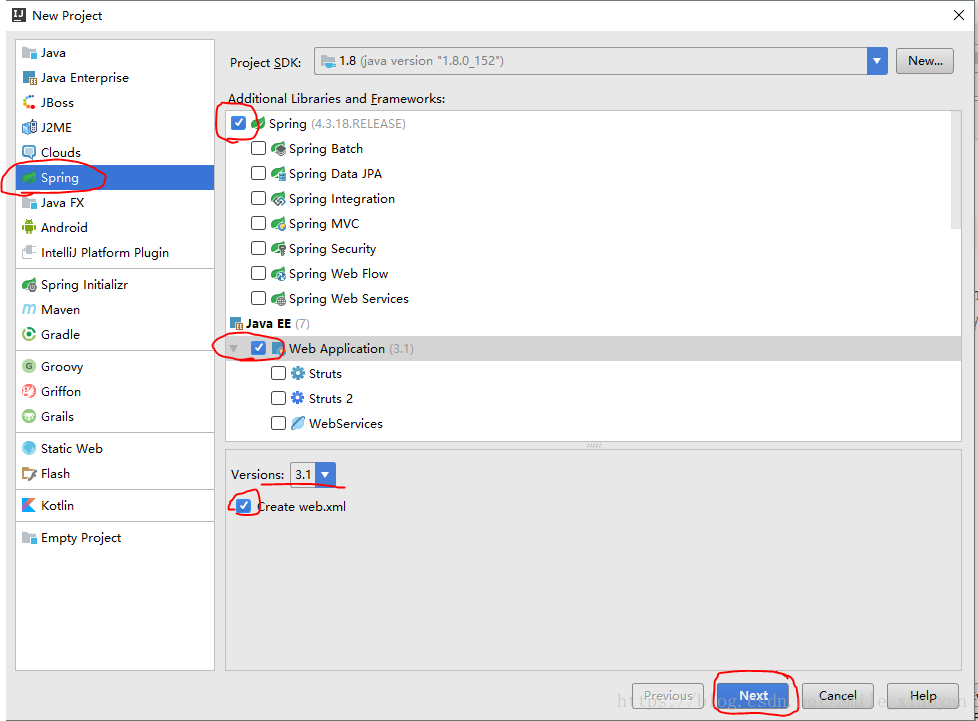Click the Java Enterprise icon
978x721 pixels.
[29, 78]
